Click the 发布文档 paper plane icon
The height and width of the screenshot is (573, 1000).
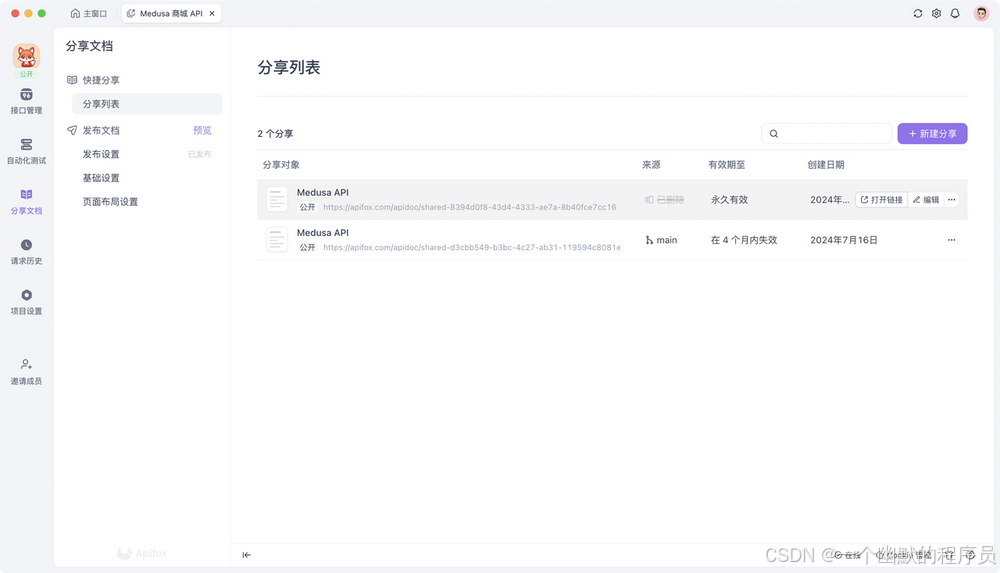click(x=72, y=130)
